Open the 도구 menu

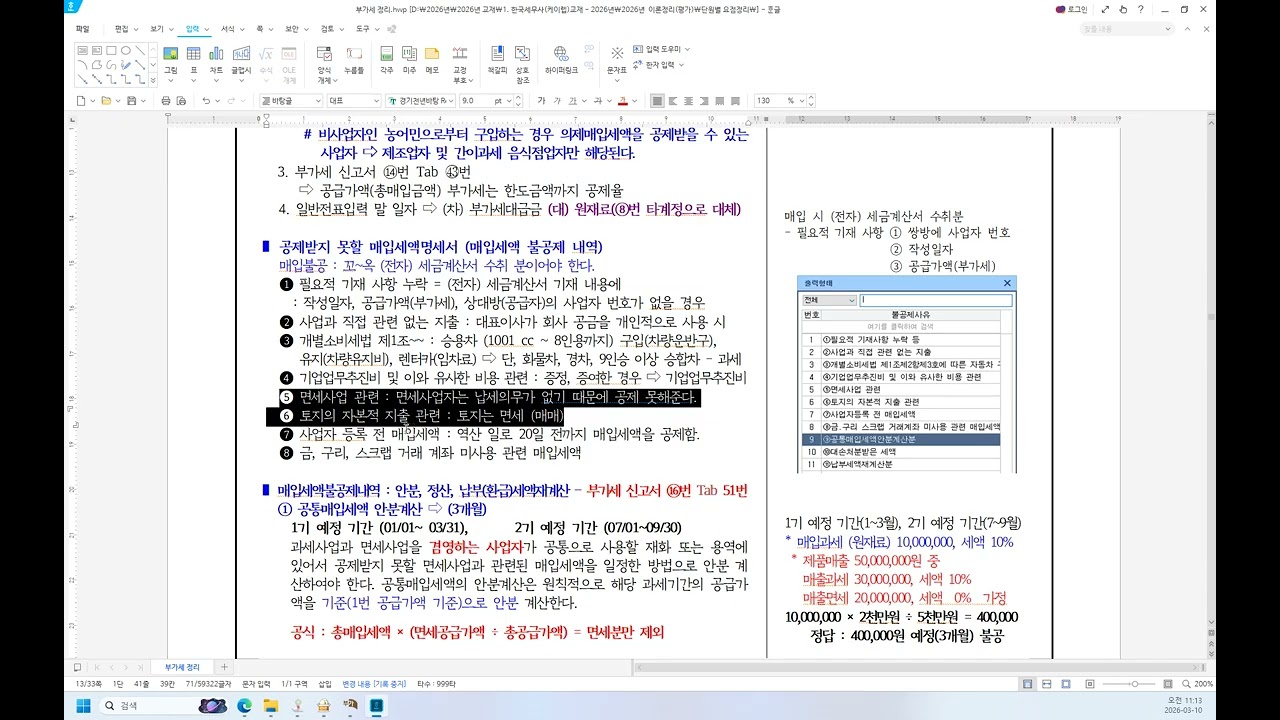[x=362, y=29]
